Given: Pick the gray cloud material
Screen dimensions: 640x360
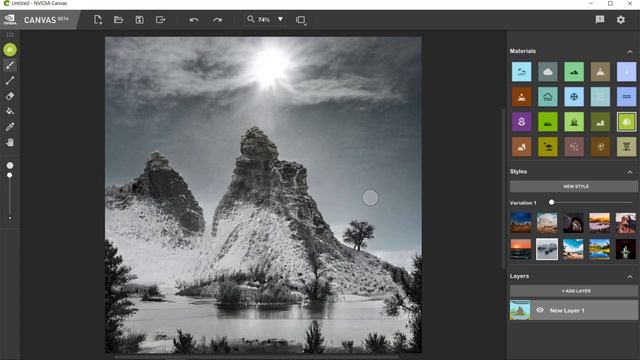Looking at the screenshot, I should click(548, 72).
